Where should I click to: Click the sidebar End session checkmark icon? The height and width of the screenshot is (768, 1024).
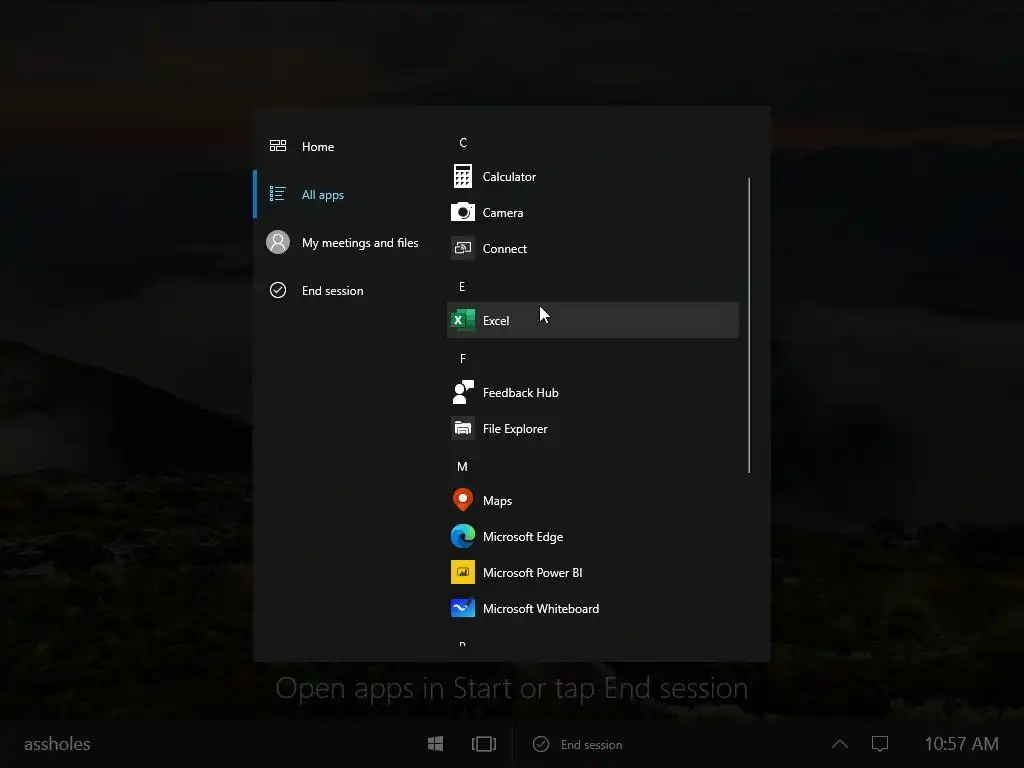pos(278,290)
